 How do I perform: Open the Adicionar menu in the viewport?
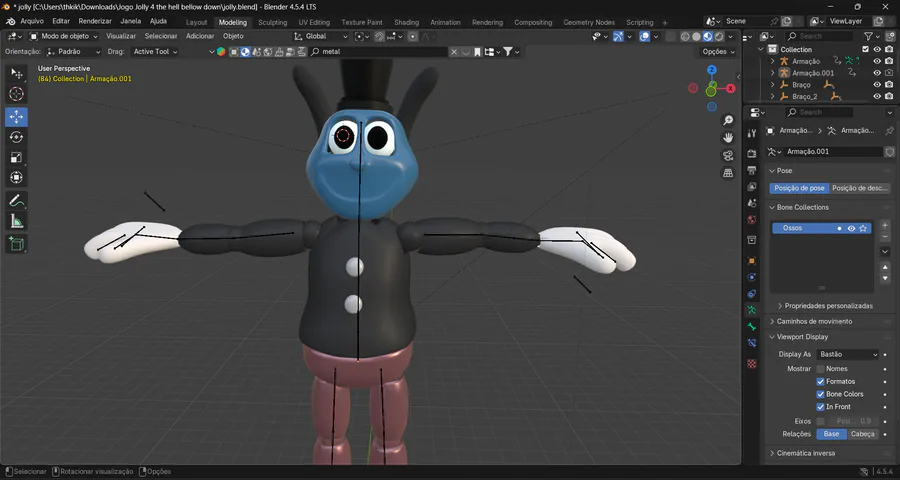[x=199, y=36]
